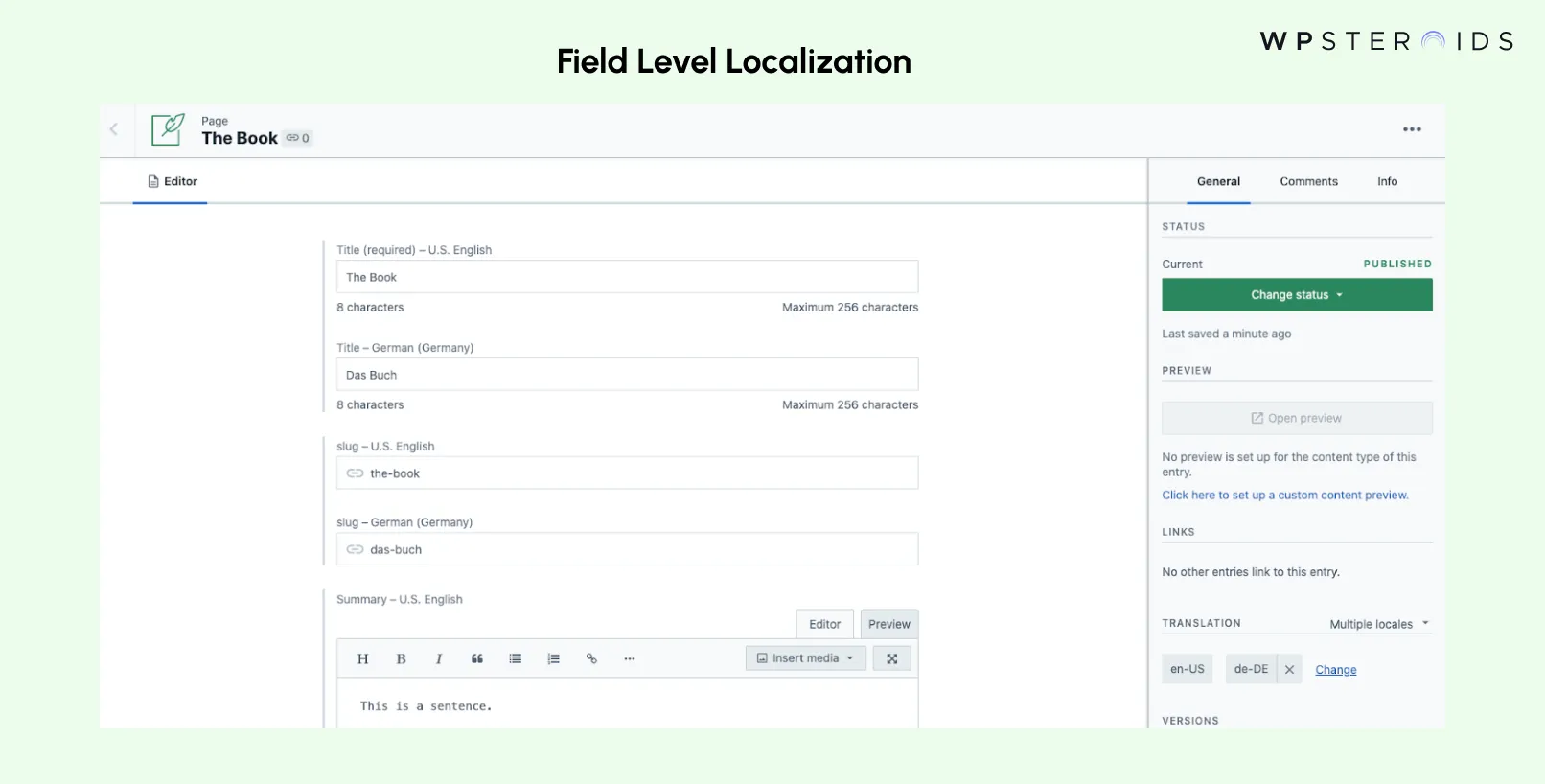Click the U.S. English slug field
Image resolution: width=1545 pixels, height=784 pixels.
pyautogui.click(x=627, y=473)
